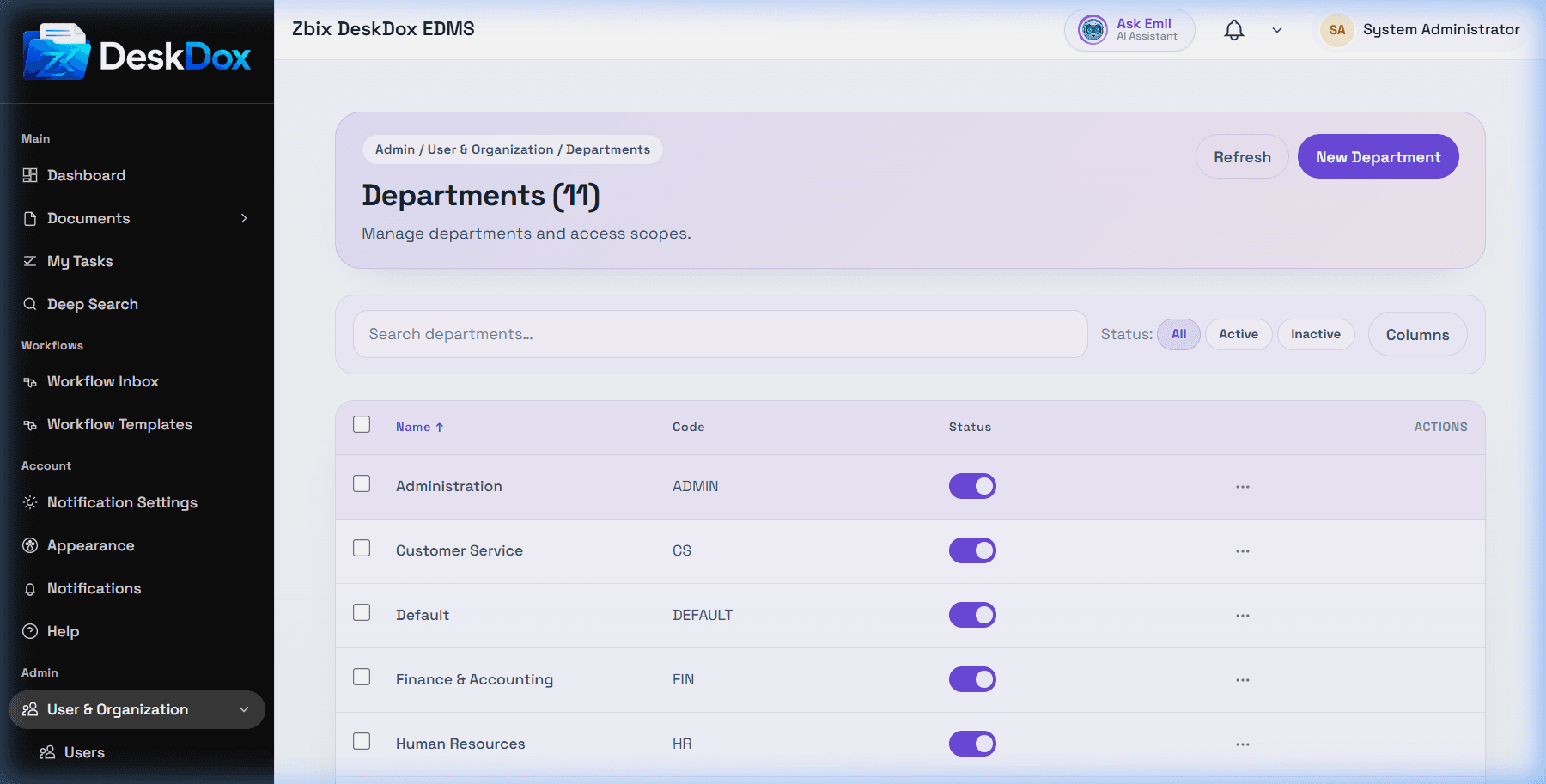Click System Administrator profile name
The image size is (1546, 784).
[x=1441, y=29]
